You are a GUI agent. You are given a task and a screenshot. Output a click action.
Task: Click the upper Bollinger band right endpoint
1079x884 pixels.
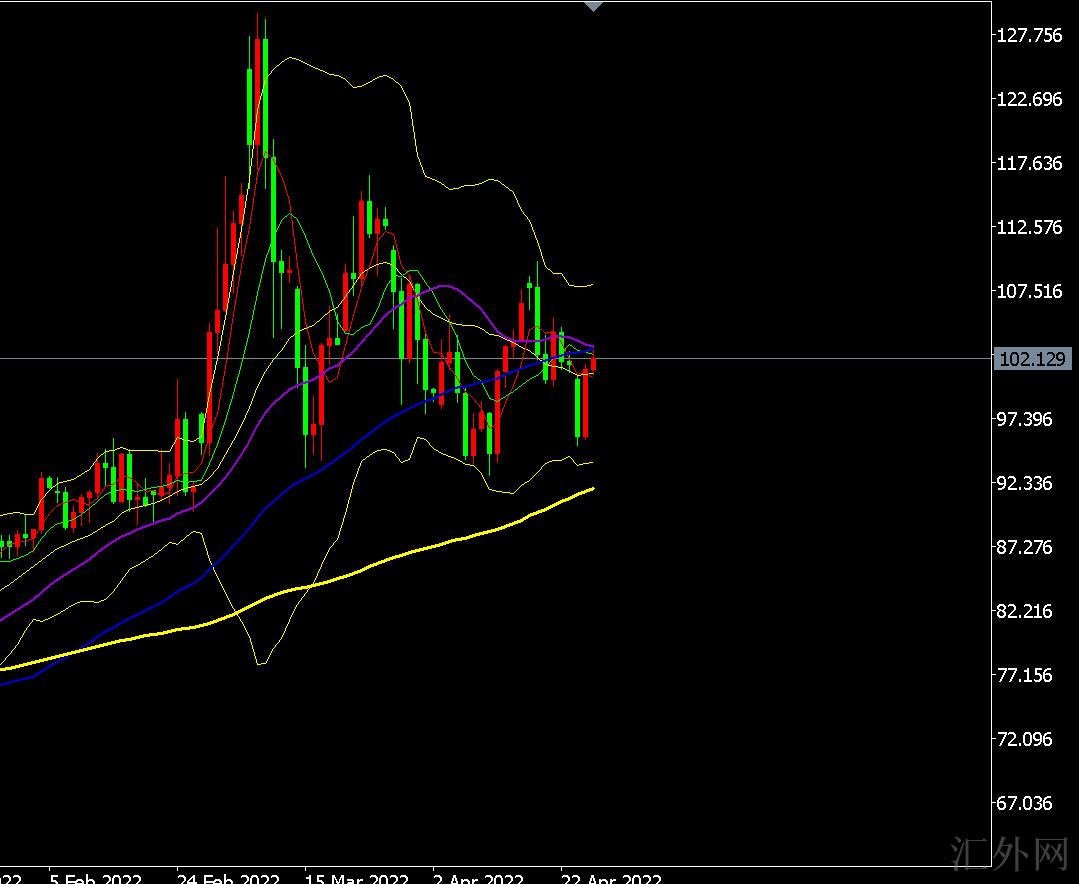click(592, 285)
